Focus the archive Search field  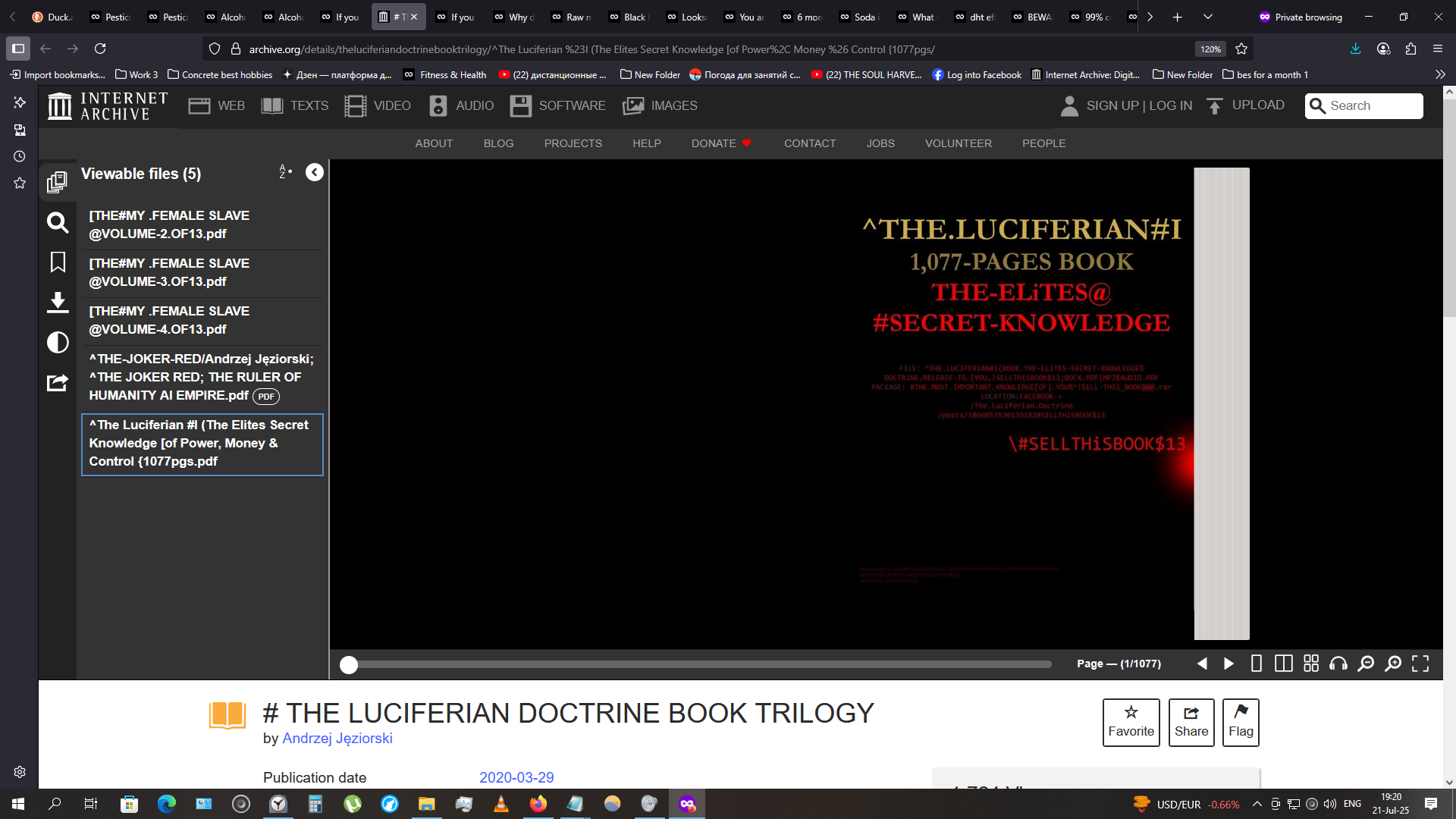tap(1363, 106)
